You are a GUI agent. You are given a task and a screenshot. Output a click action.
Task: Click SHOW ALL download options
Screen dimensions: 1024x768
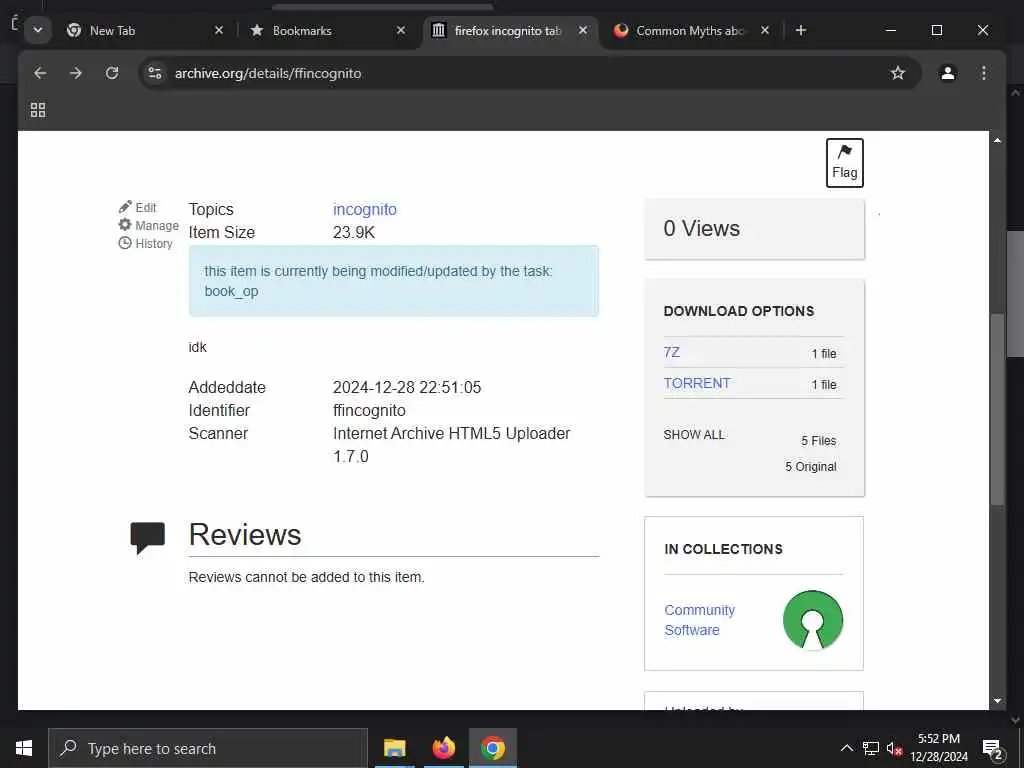tap(694, 434)
